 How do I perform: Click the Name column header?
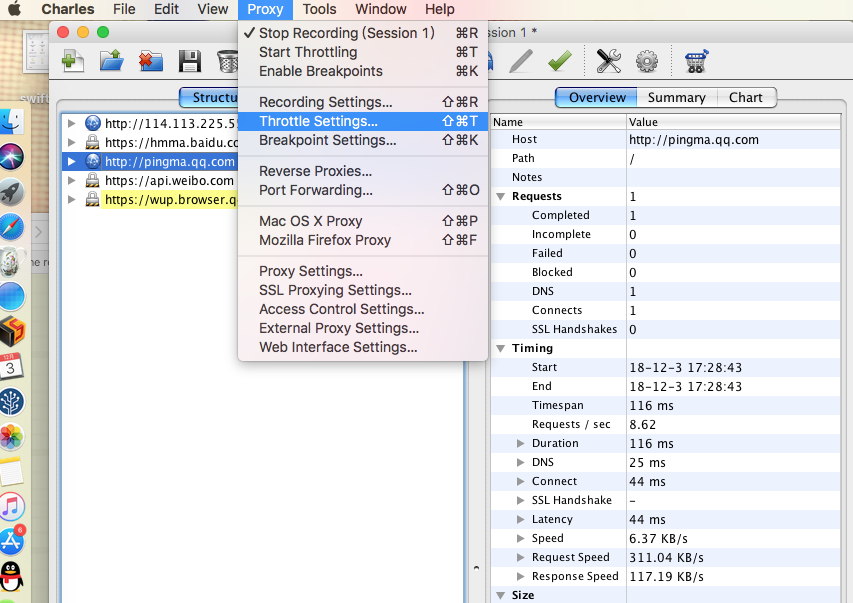[559, 122]
